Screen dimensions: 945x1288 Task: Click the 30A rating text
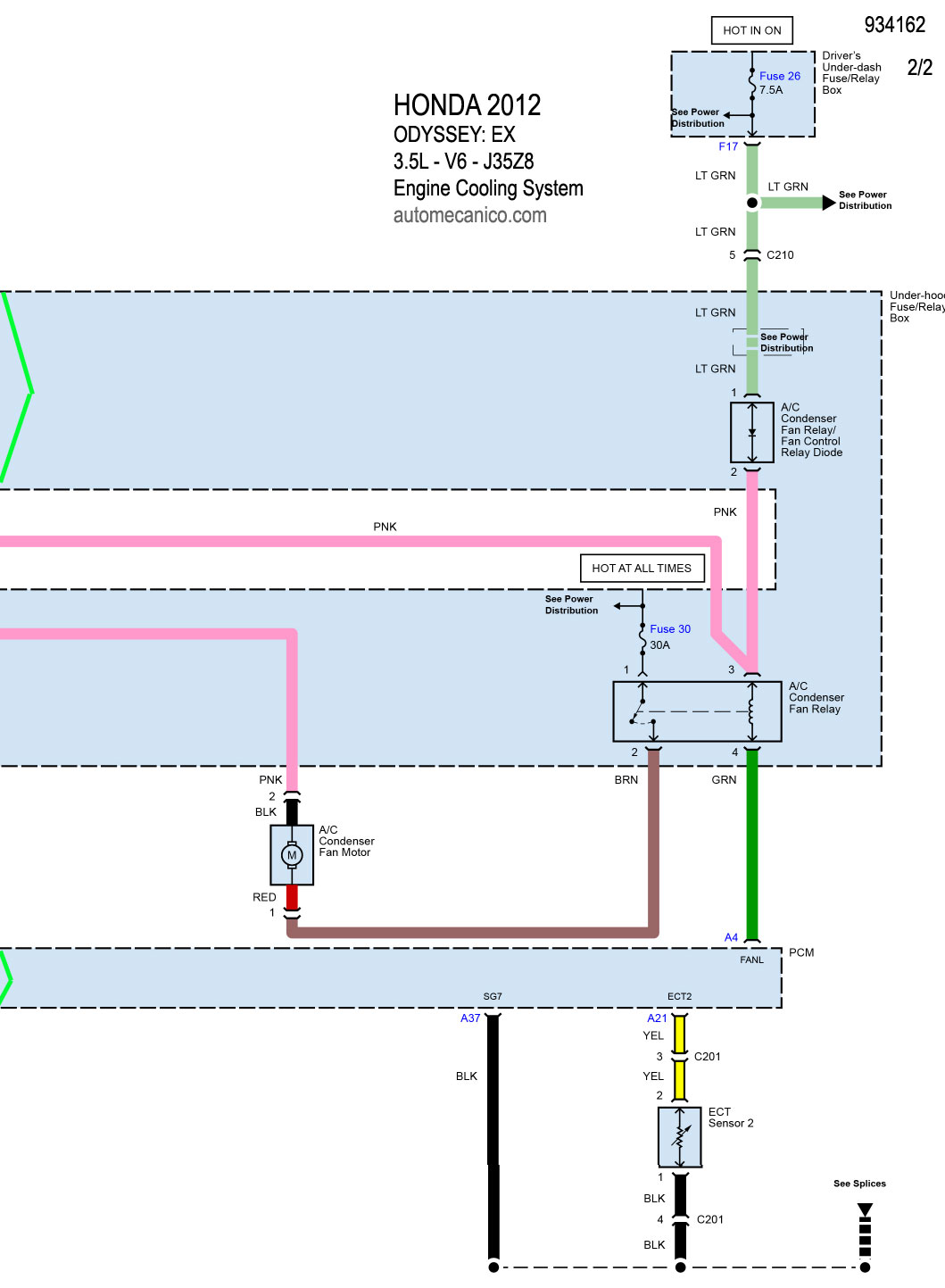pos(659,645)
